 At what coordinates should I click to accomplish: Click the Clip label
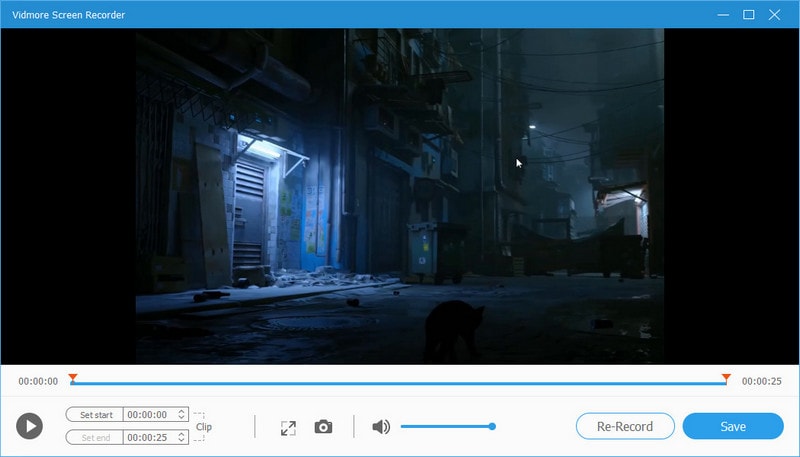[x=204, y=427]
